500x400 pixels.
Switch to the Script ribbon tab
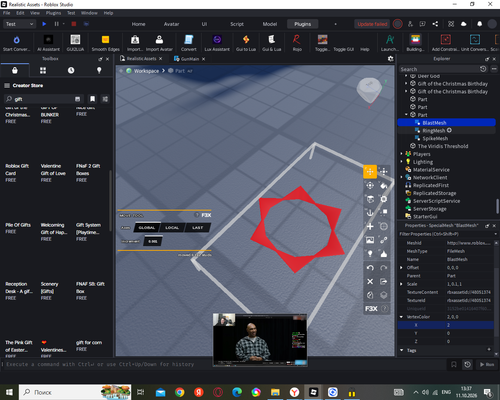(x=237, y=24)
